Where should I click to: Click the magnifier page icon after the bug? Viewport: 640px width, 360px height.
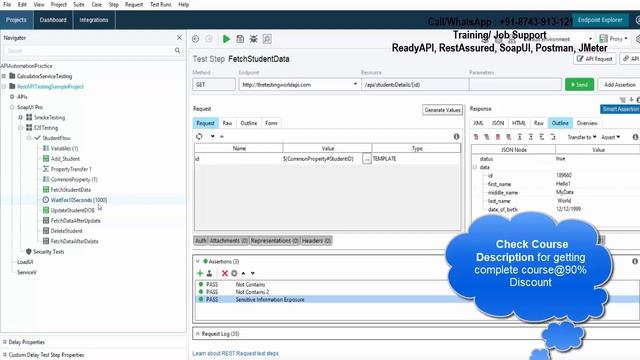click(x=267, y=39)
